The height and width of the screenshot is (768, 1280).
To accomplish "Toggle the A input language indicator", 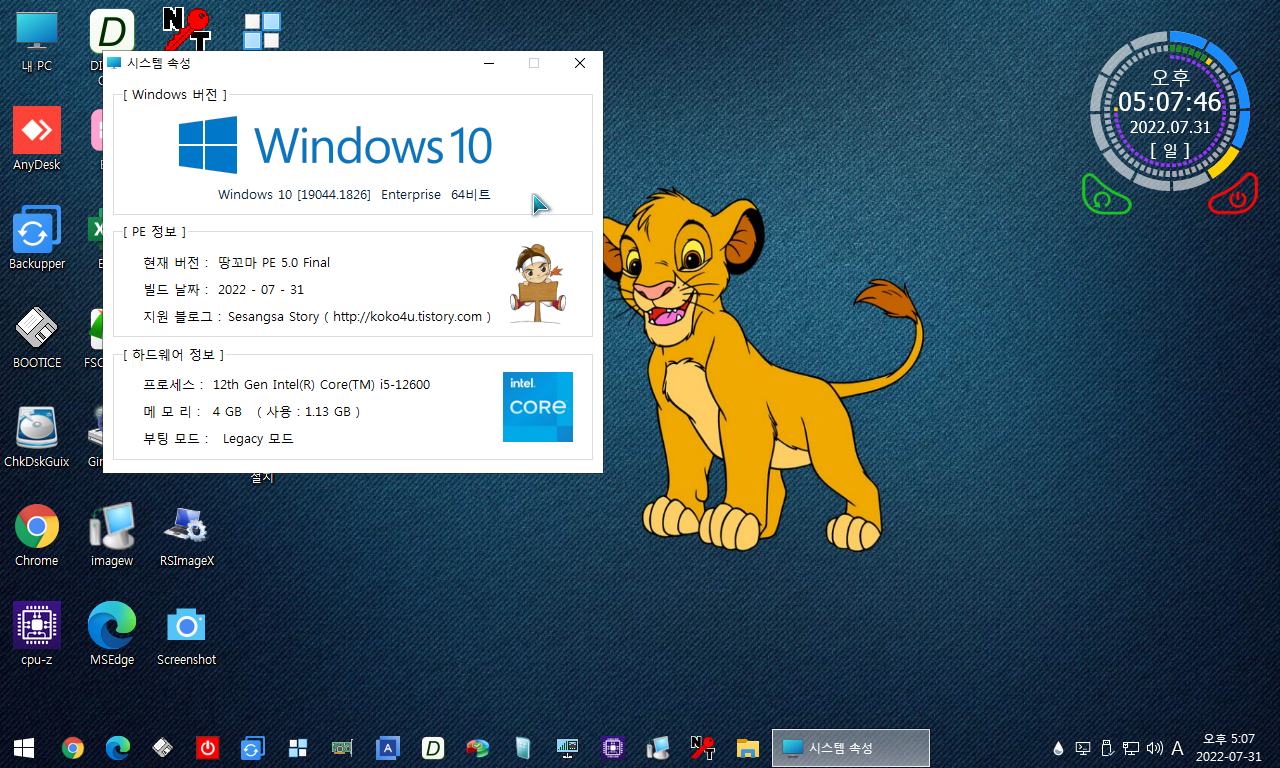I will (1178, 748).
